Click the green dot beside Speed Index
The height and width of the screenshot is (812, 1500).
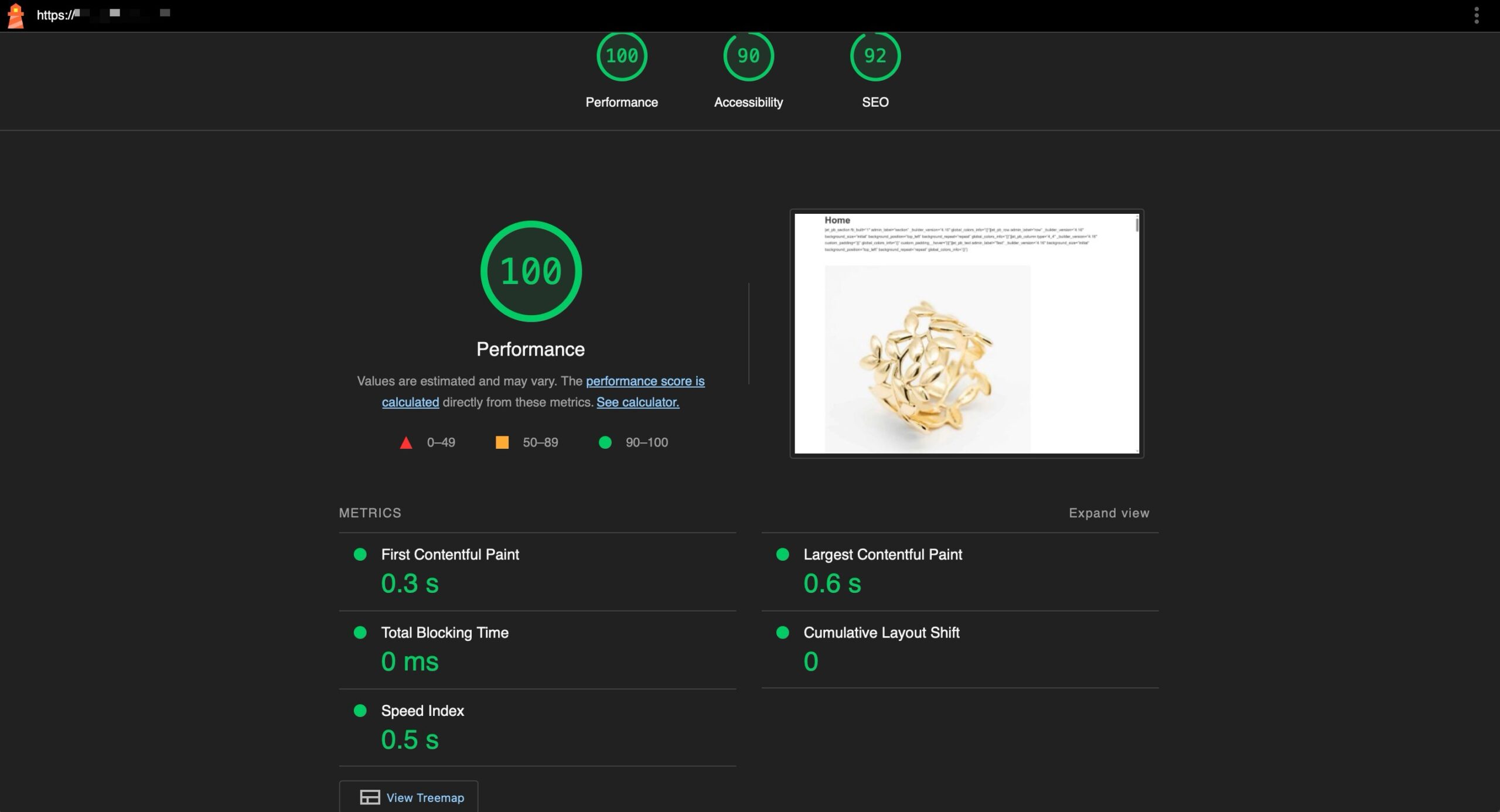tap(360, 711)
